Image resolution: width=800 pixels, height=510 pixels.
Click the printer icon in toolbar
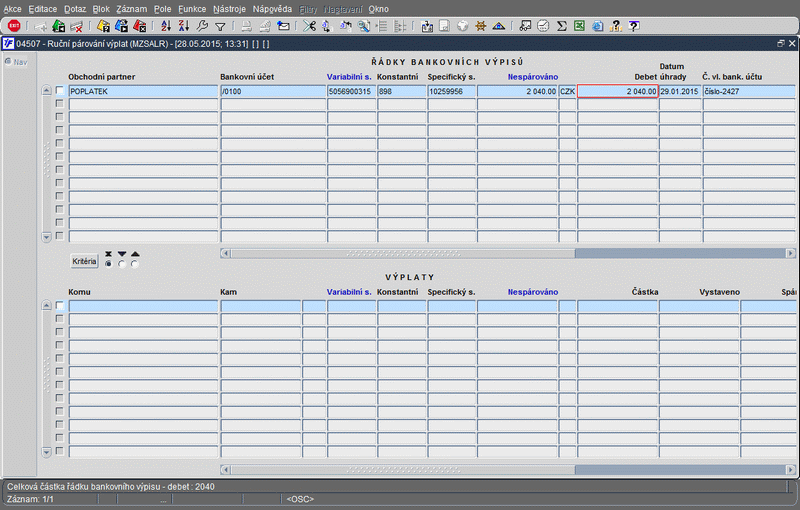246,26
